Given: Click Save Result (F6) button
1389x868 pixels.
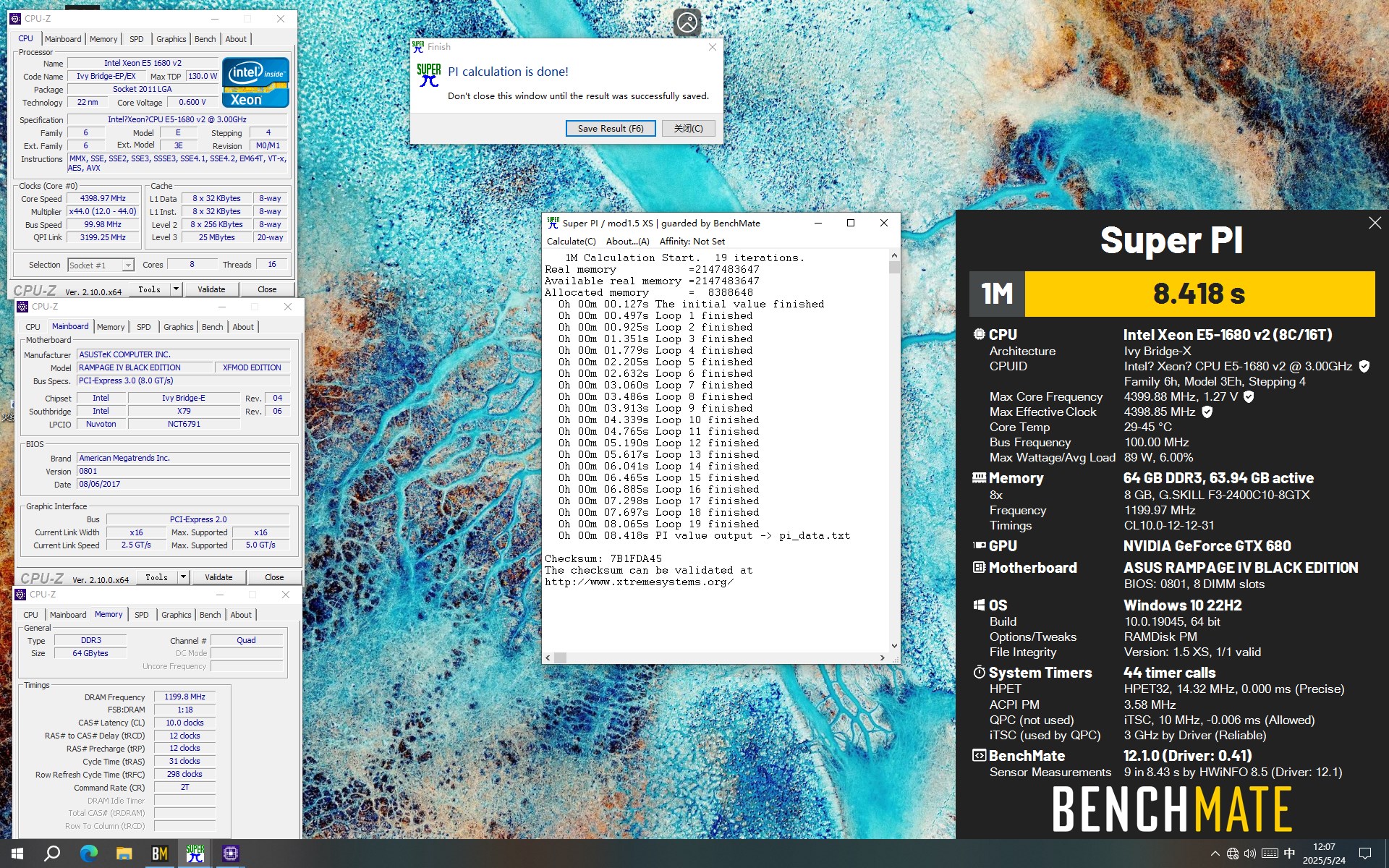Looking at the screenshot, I should point(611,128).
